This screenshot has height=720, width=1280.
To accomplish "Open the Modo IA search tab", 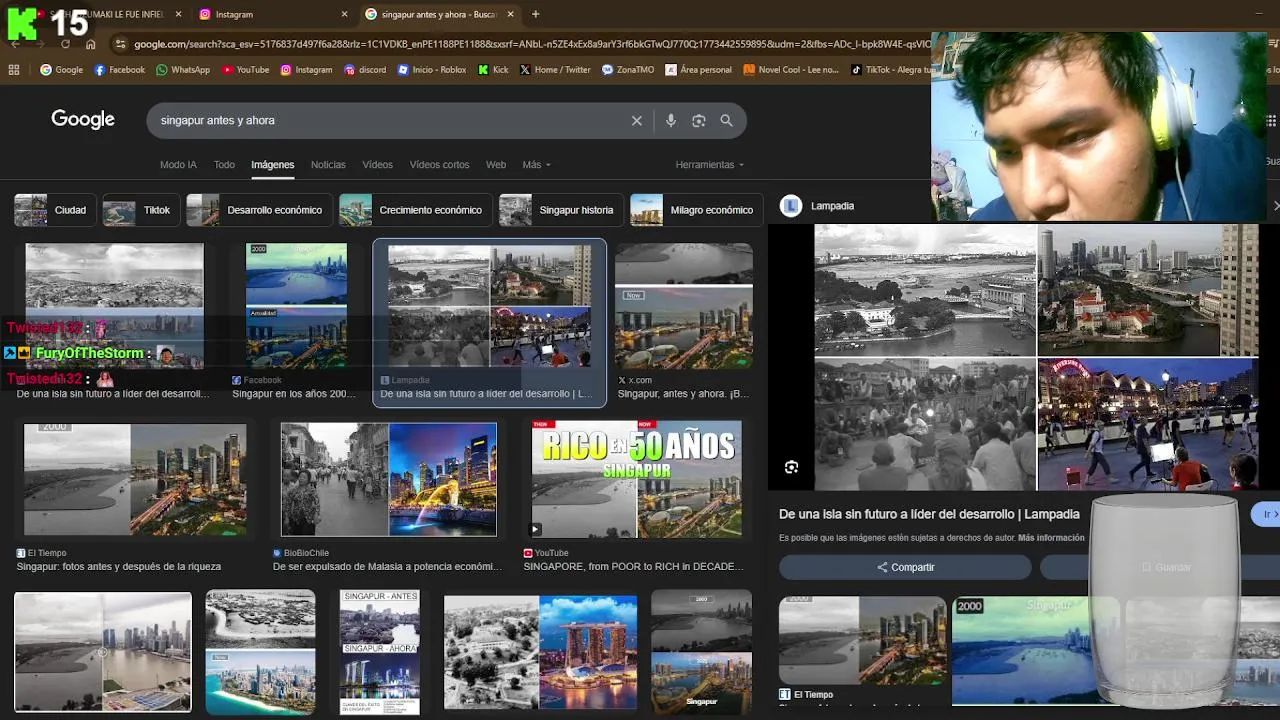I will [178, 165].
